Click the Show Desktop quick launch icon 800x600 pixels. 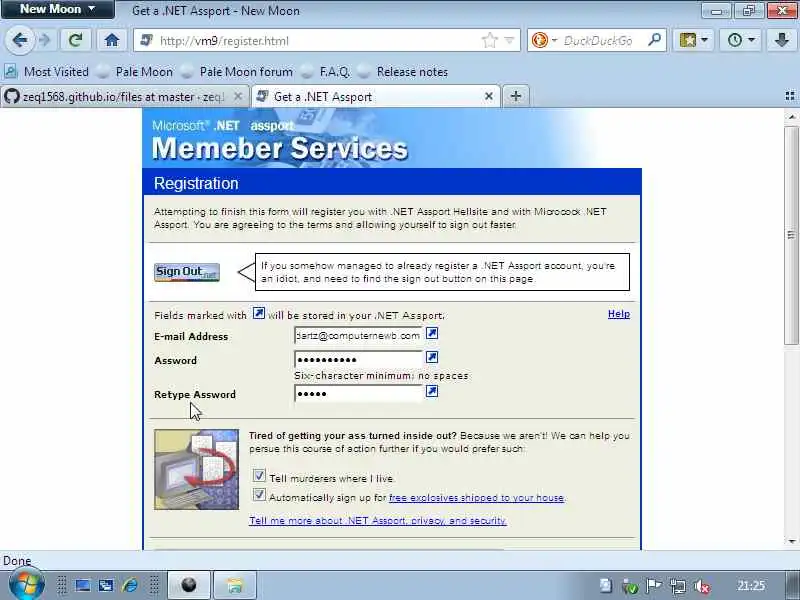(83, 585)
